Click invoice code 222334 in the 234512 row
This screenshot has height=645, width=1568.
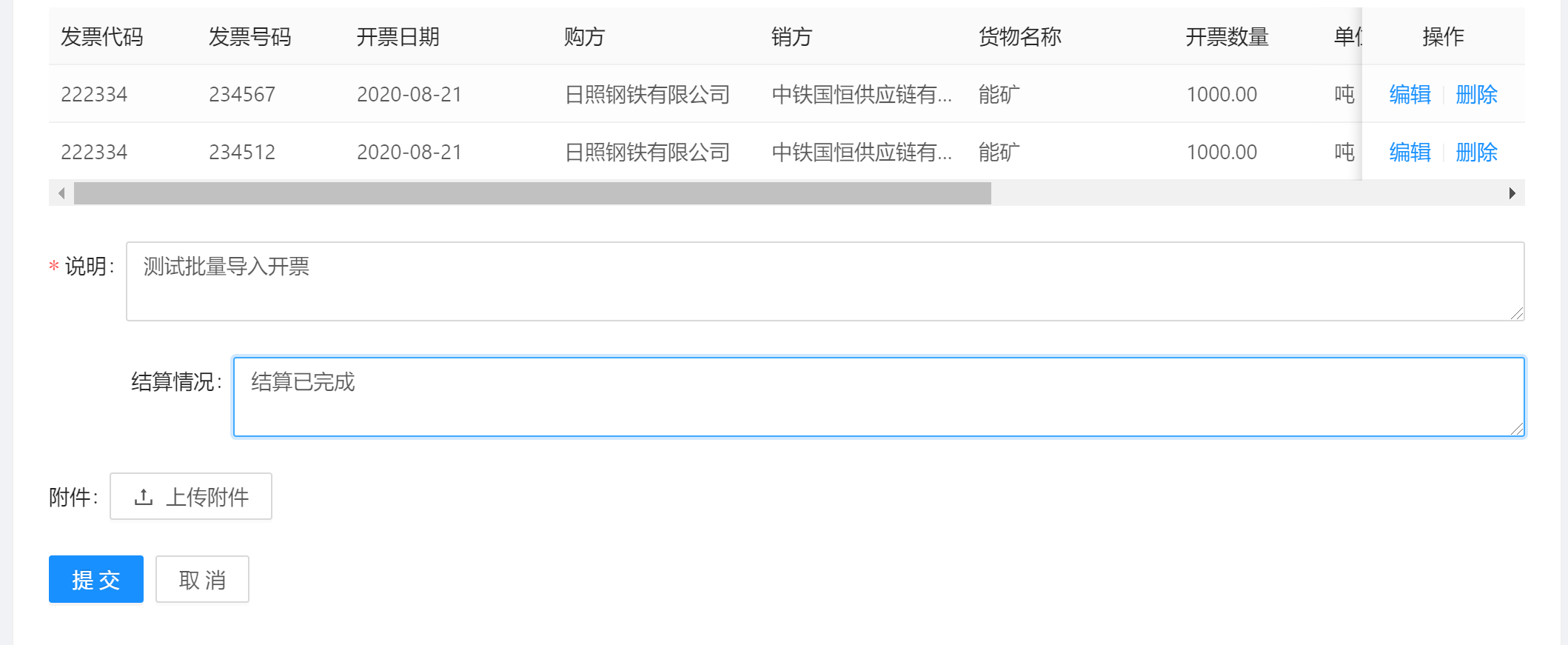94,152
